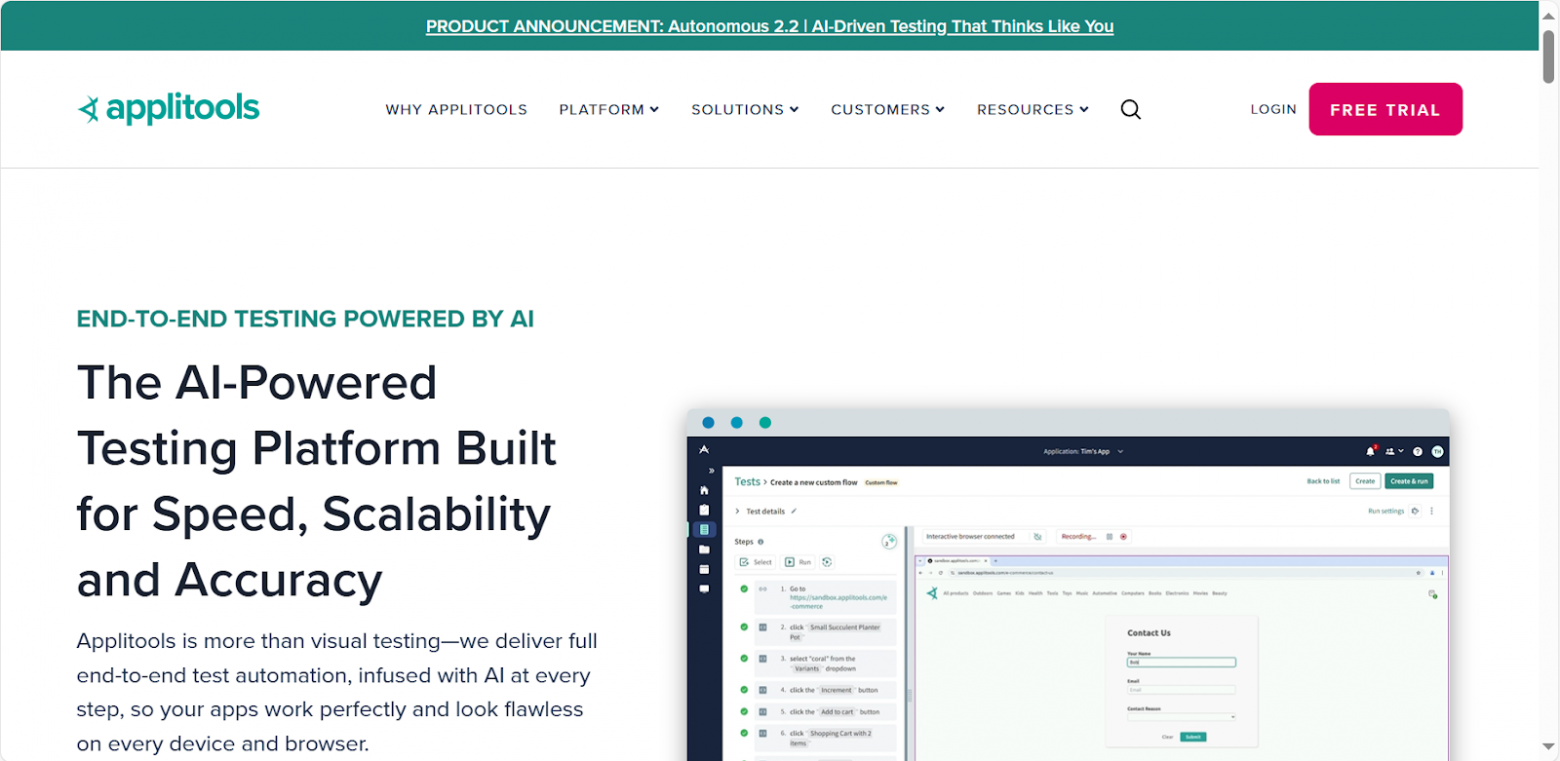The width and height of the screenshot is (1560, 761).
Task: Click the Run button under Steps
Action: click(x=798, y=562)
